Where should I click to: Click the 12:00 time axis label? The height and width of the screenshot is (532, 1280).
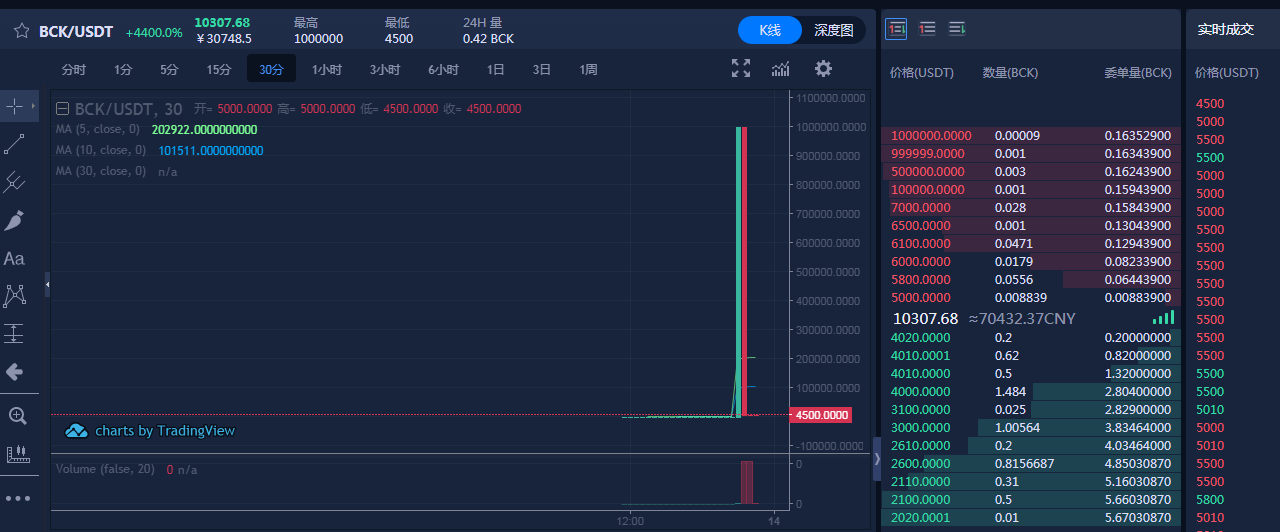coord(630,521)
